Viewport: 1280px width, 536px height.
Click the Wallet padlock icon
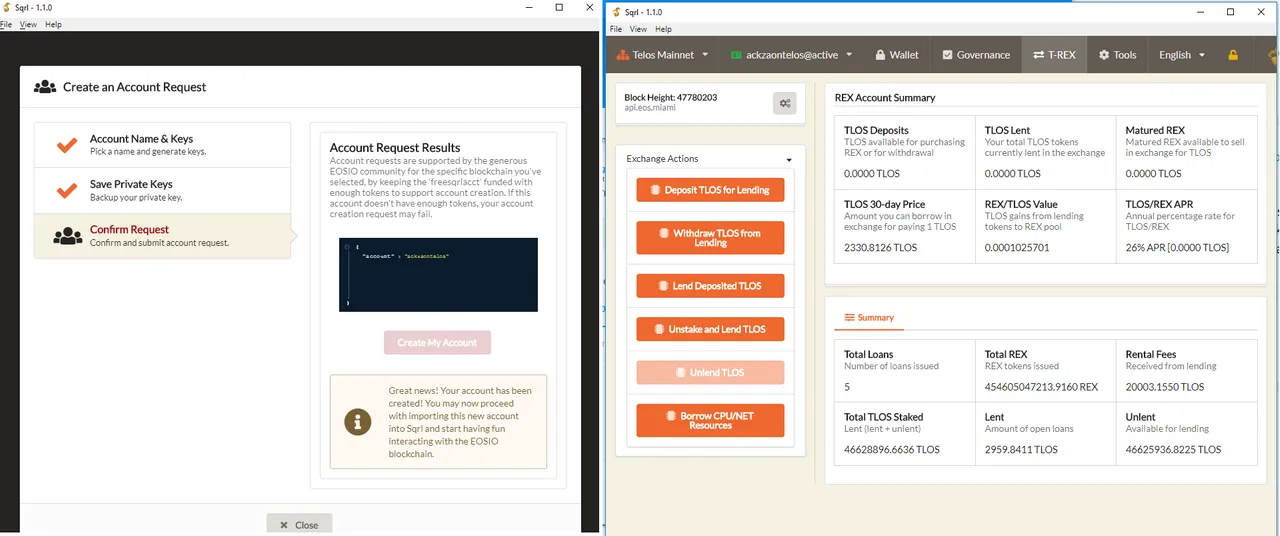click(880, 55)
